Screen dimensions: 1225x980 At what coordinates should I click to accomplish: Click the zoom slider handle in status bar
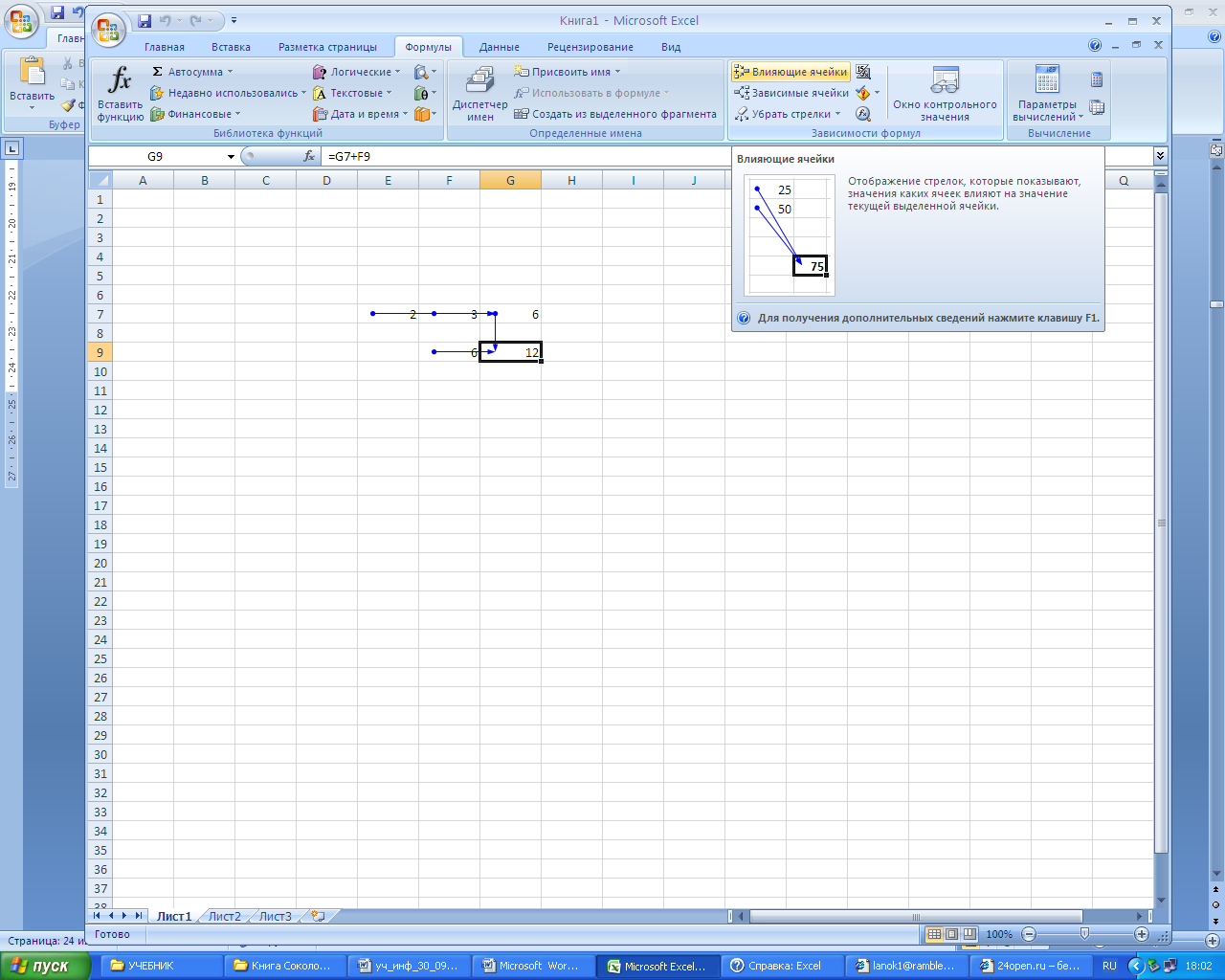(x=1084, y=934)
